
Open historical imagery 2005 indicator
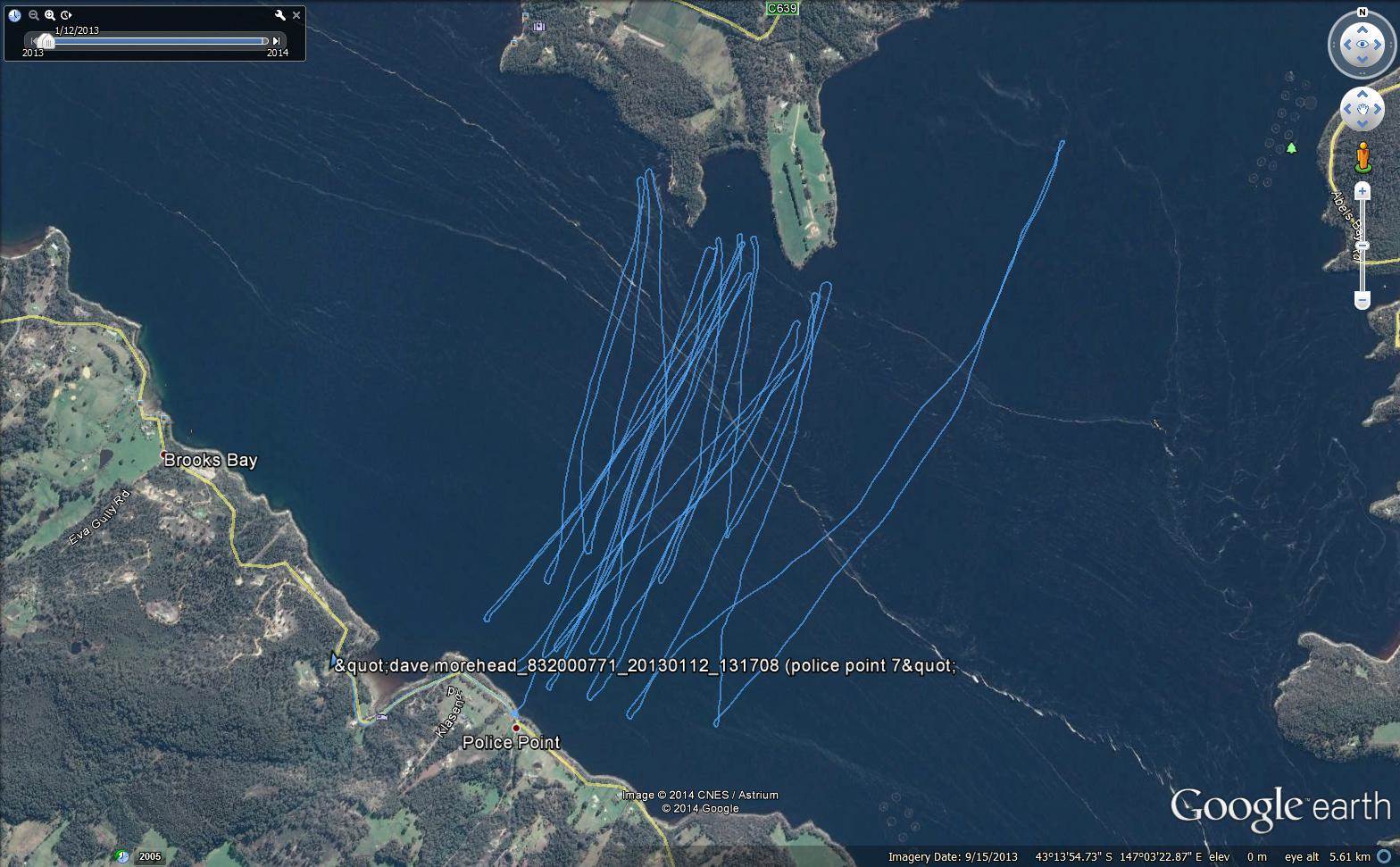pos(142,856)
